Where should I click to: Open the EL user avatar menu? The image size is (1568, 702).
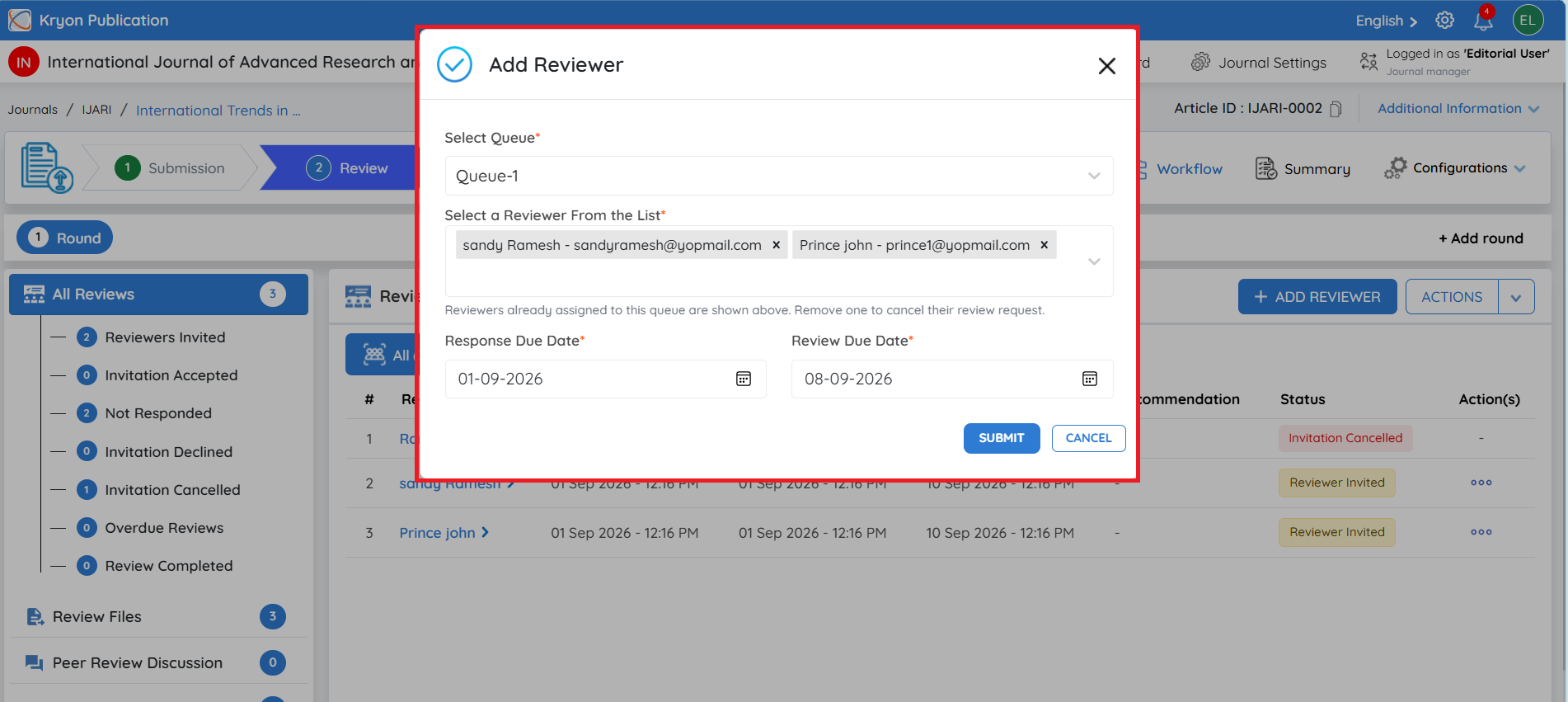(1528, 20)
